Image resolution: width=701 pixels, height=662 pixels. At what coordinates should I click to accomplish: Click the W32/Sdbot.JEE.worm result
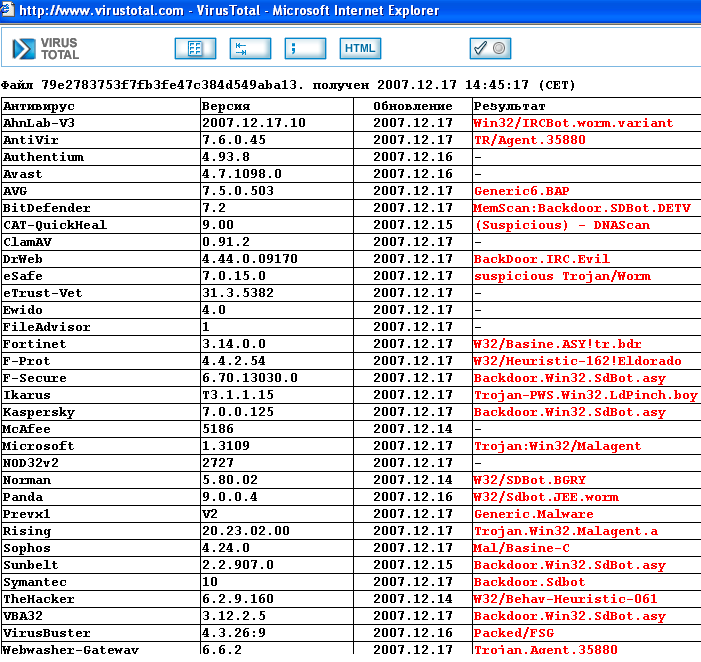(546, 497)
